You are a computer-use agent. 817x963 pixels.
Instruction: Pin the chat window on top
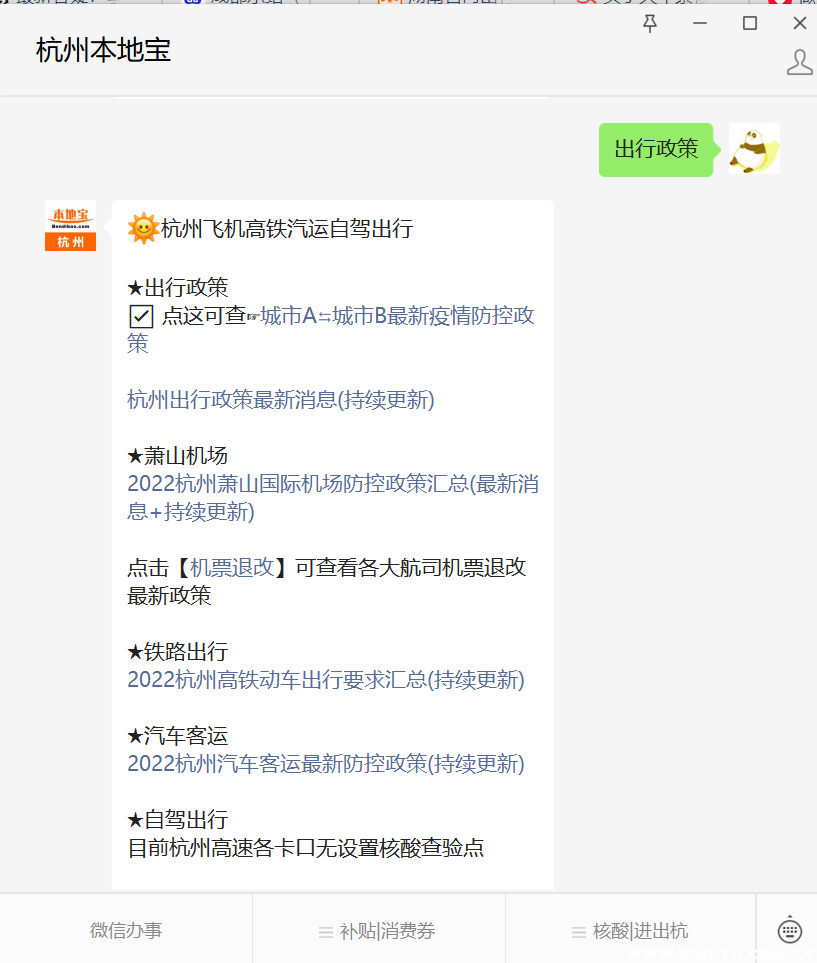pyautogui.click(x=649, y=24)
